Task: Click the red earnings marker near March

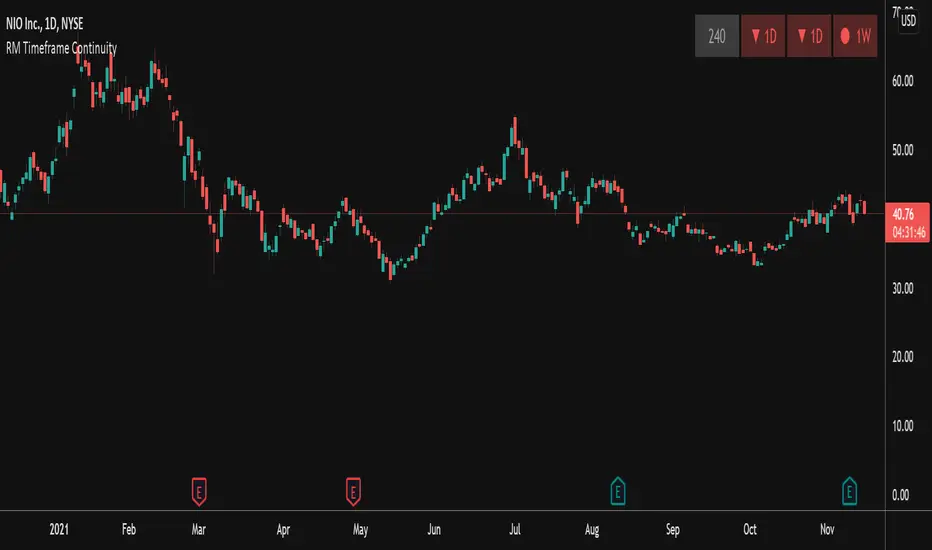Action: pos(199,492)
